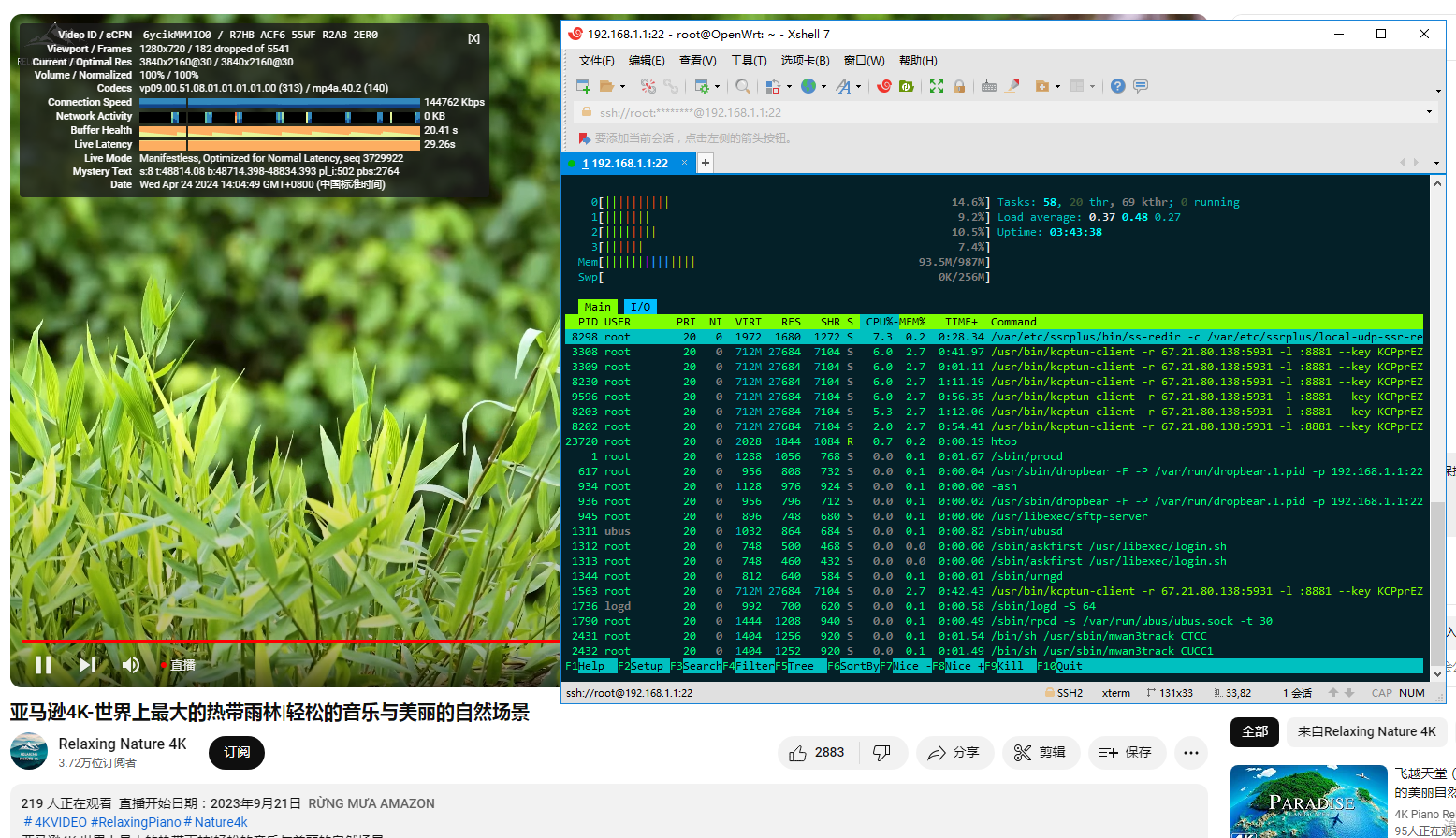1456x838 pixels.
Task: Expand the Properties icon dropdown arrow
Action: click(x=718, y=87)
